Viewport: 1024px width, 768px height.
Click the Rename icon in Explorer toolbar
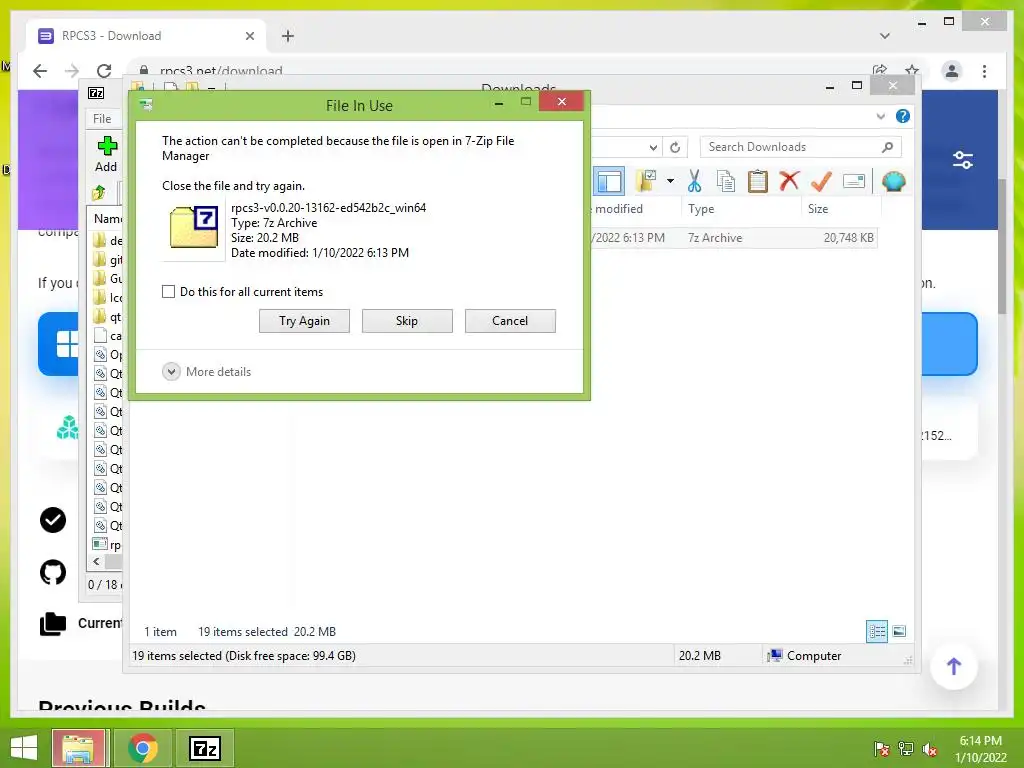coord(854,181)
